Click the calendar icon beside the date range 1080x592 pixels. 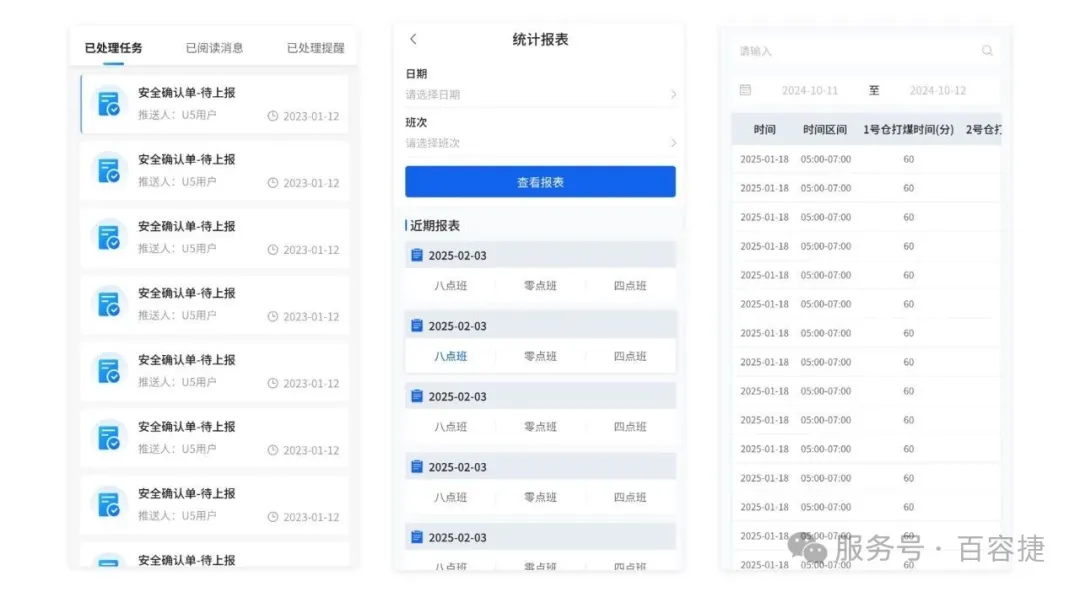(745, 90)
